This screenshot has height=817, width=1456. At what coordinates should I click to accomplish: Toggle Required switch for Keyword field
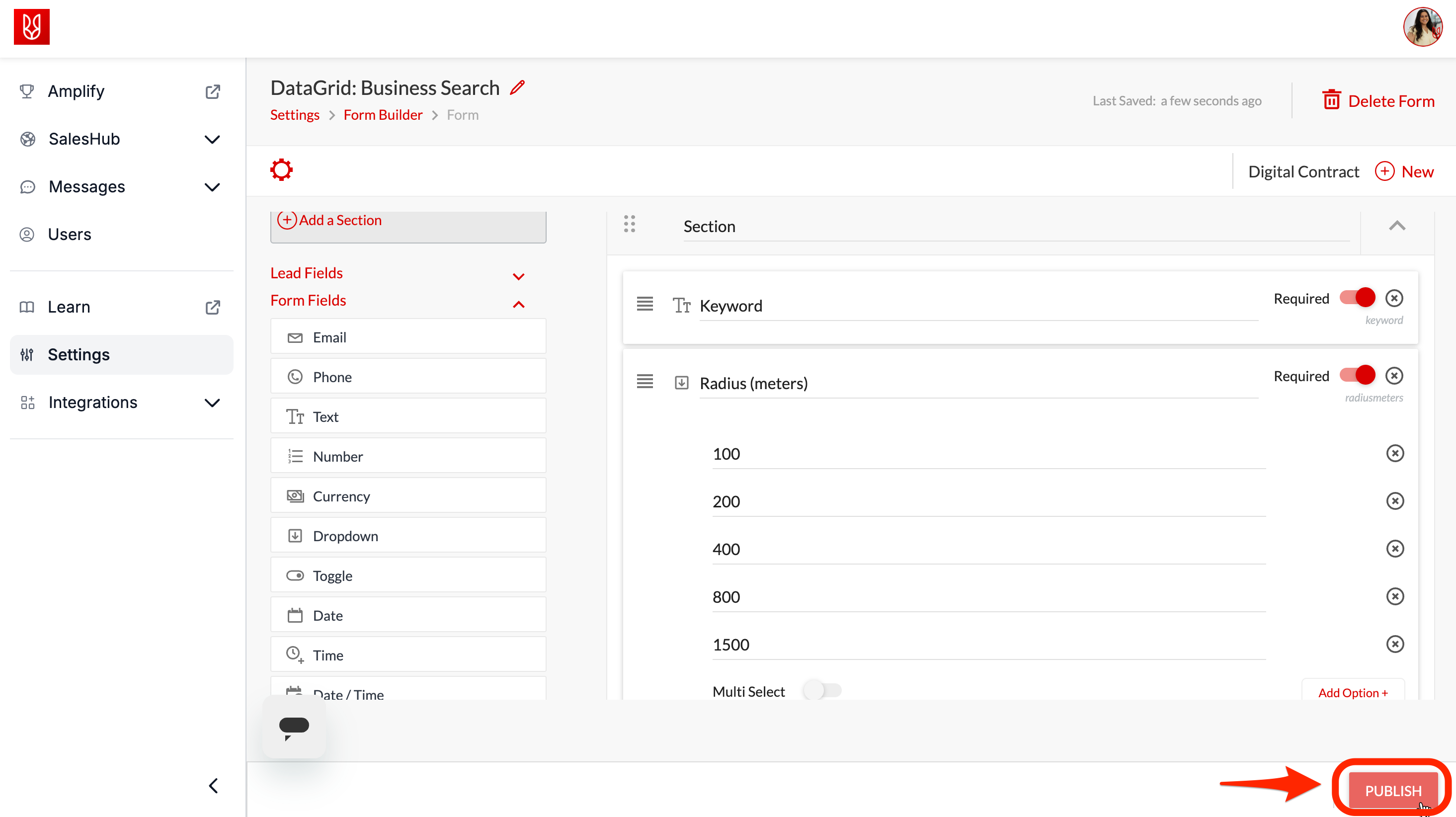[x=1357, y=298]
